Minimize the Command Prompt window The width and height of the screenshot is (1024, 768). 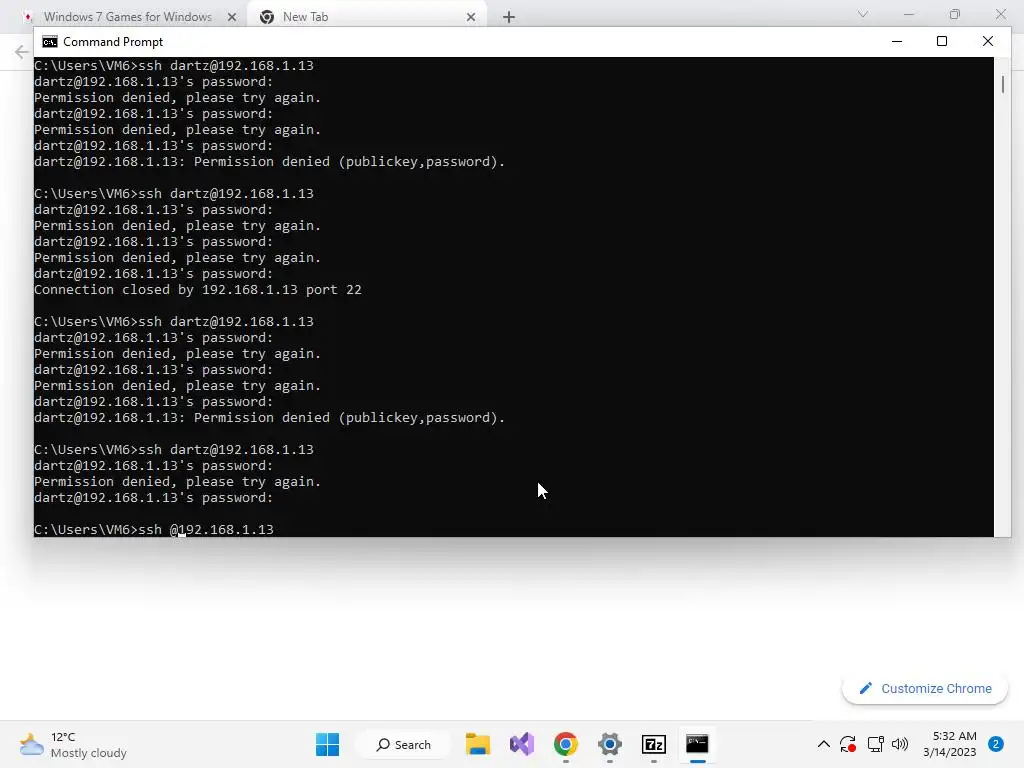pyautogui.click(x=897, y=42)
